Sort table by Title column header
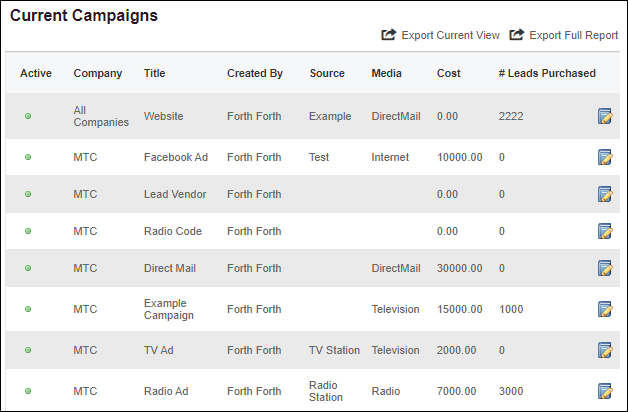The height and width of the screenshot is (412, 628). pyautogui.click(x=155, y=73)
